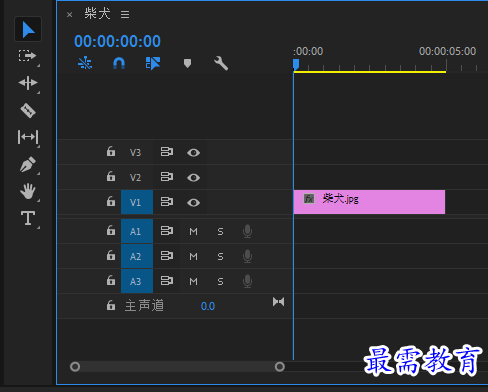Viewport: 488px width, 392px height.
Task: Hide track V1 output with eye
Action: 193,203
